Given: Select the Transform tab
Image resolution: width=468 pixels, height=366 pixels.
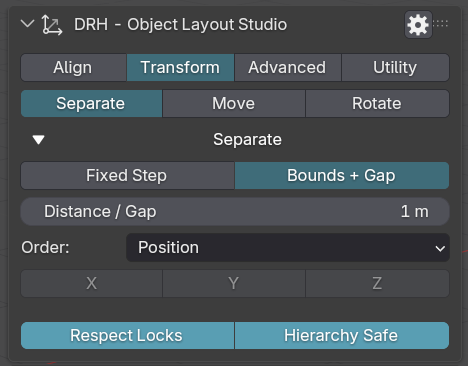Looking at the screenshot, I should [x=180, y=67].
